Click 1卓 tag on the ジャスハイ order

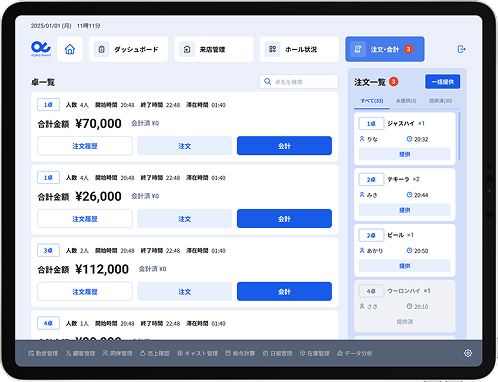371,124
